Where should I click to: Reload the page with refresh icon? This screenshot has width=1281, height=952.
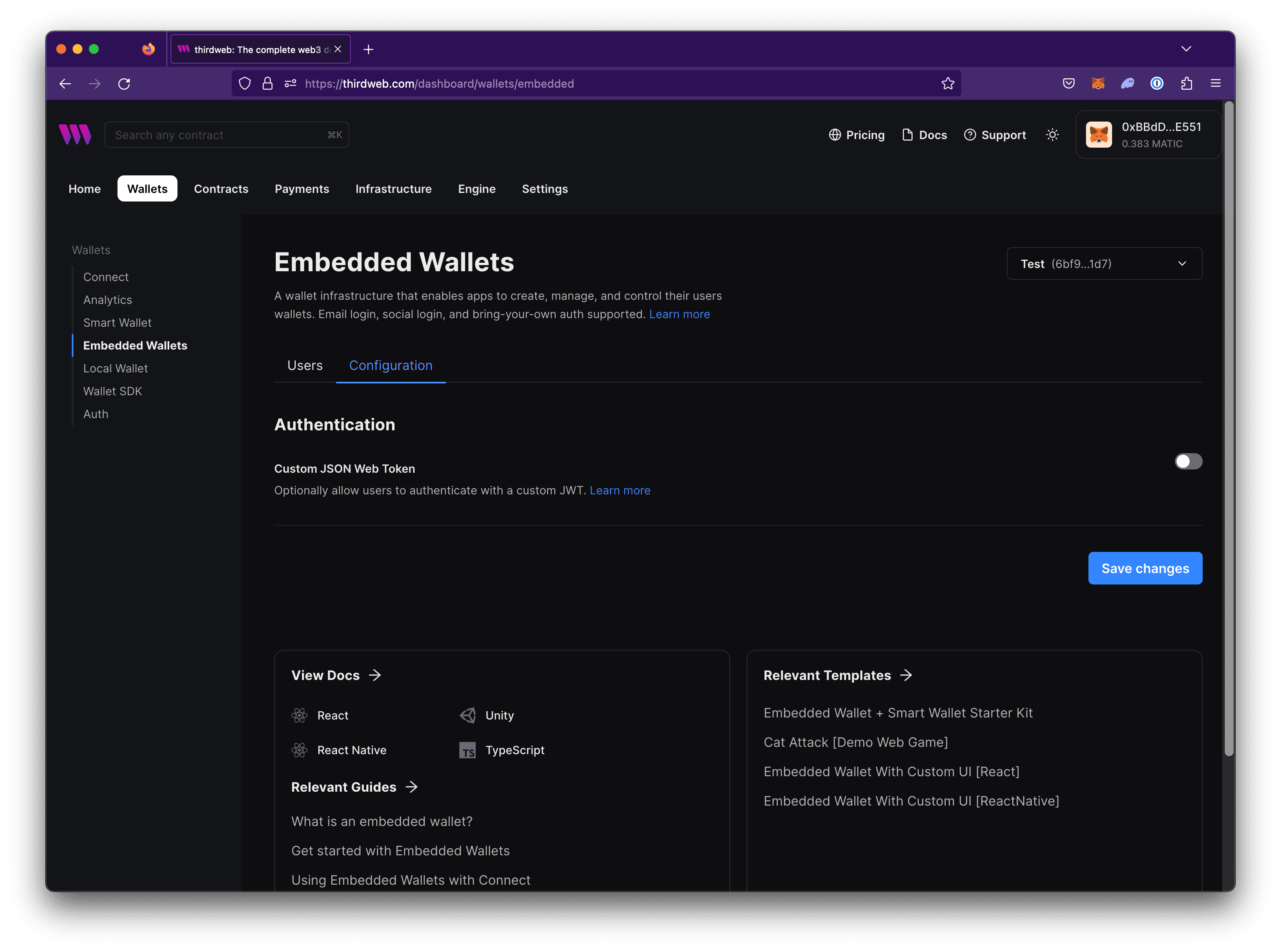click(x=124, y=84)
